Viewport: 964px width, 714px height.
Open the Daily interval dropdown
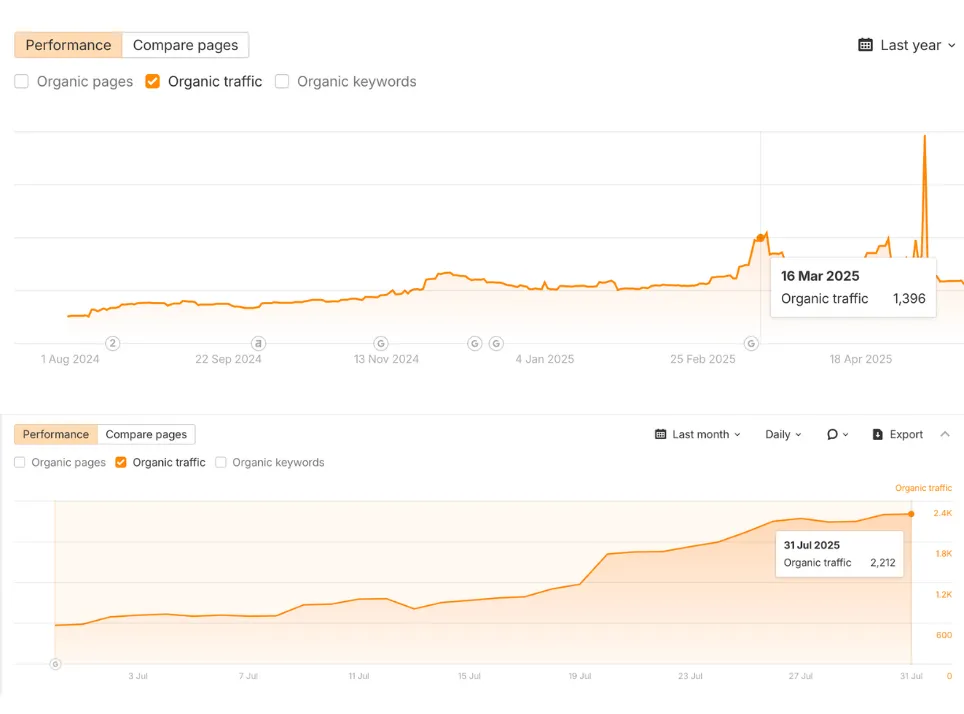pyautogui.click(x=783, y=435)
